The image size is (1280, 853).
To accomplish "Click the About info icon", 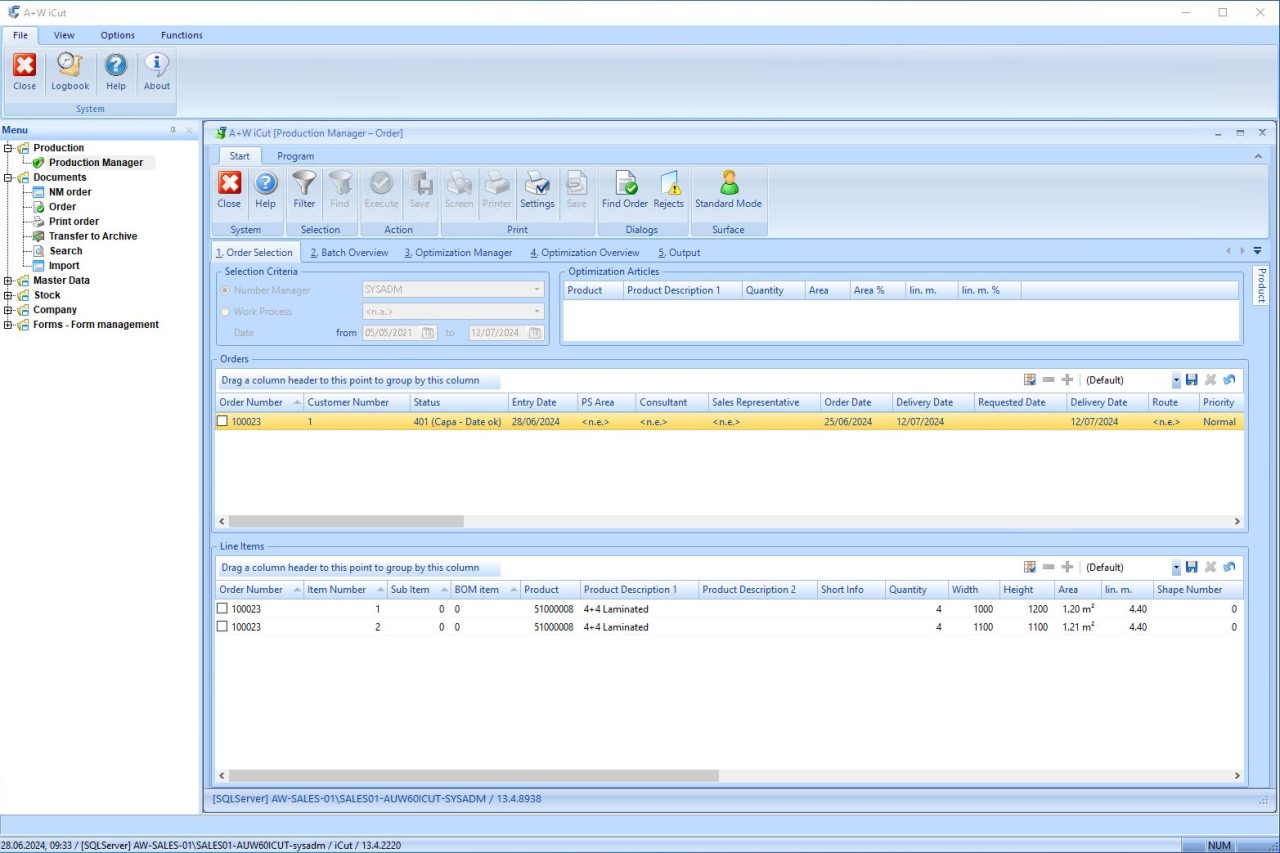I will coord(157,72).
